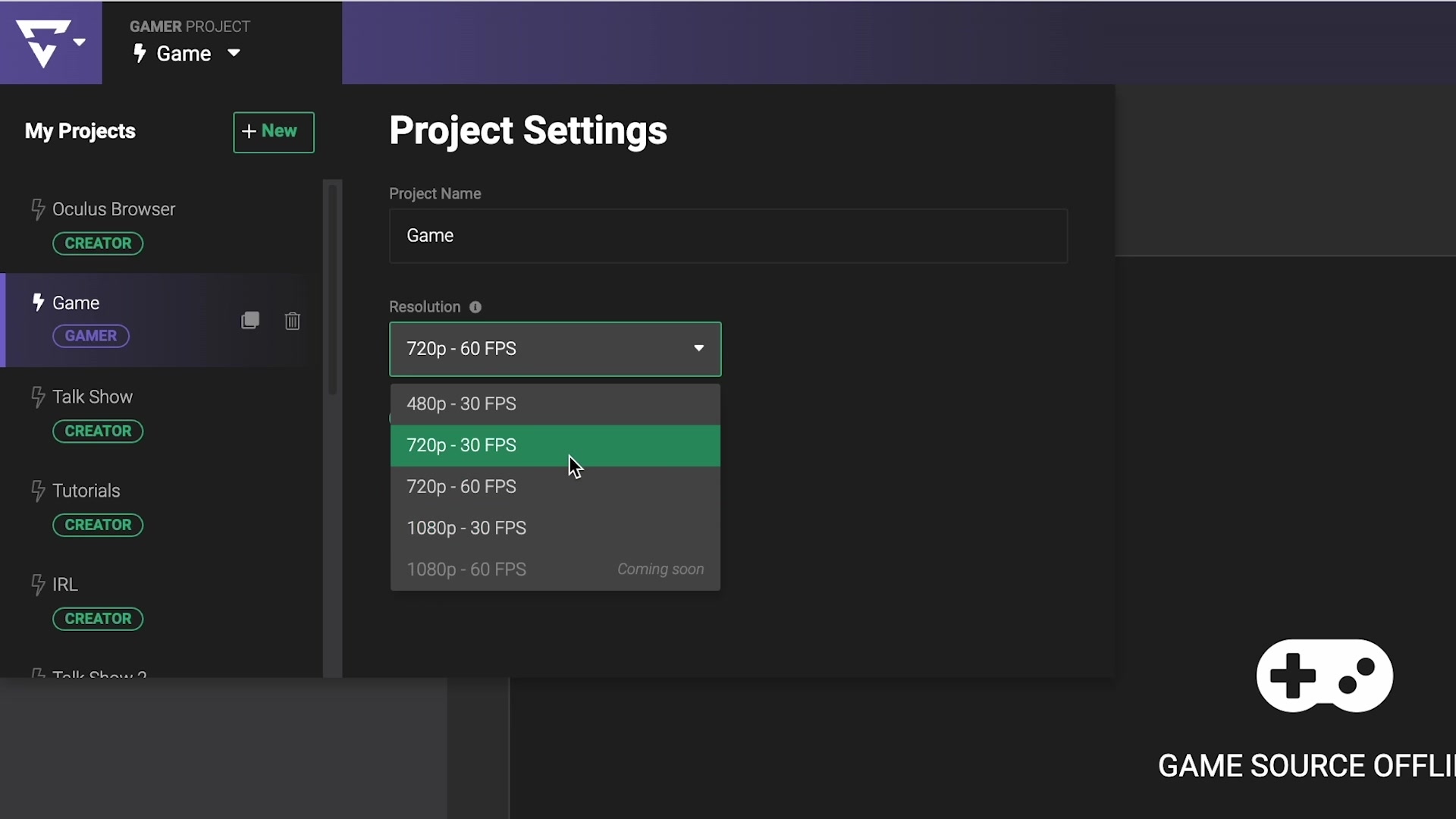Click lightning bolt icon beside Talk Show
1456x819 pixels.
(38, 397)
